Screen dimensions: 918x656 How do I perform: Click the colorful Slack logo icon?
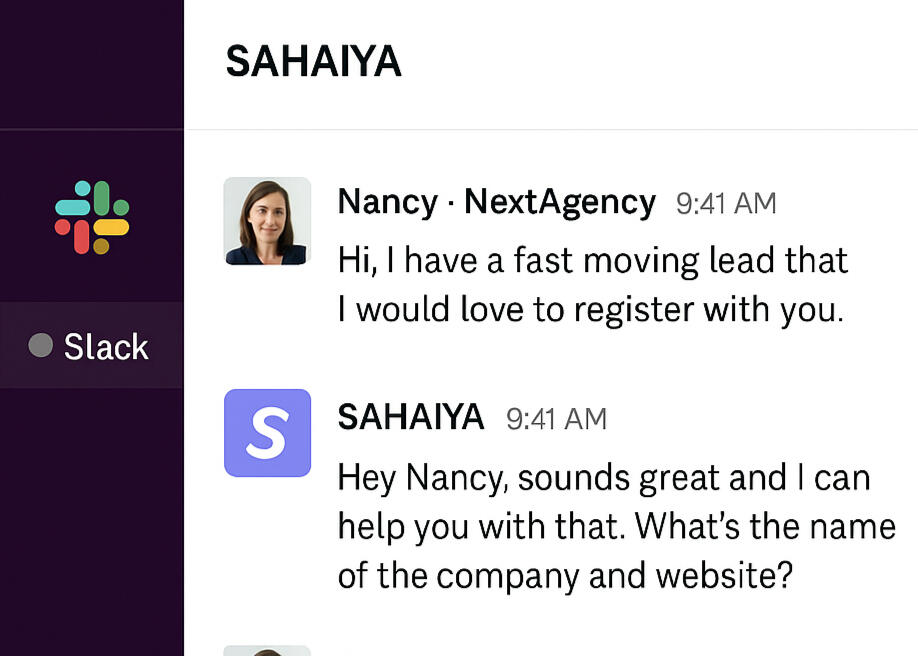click(x=92, y=217)
